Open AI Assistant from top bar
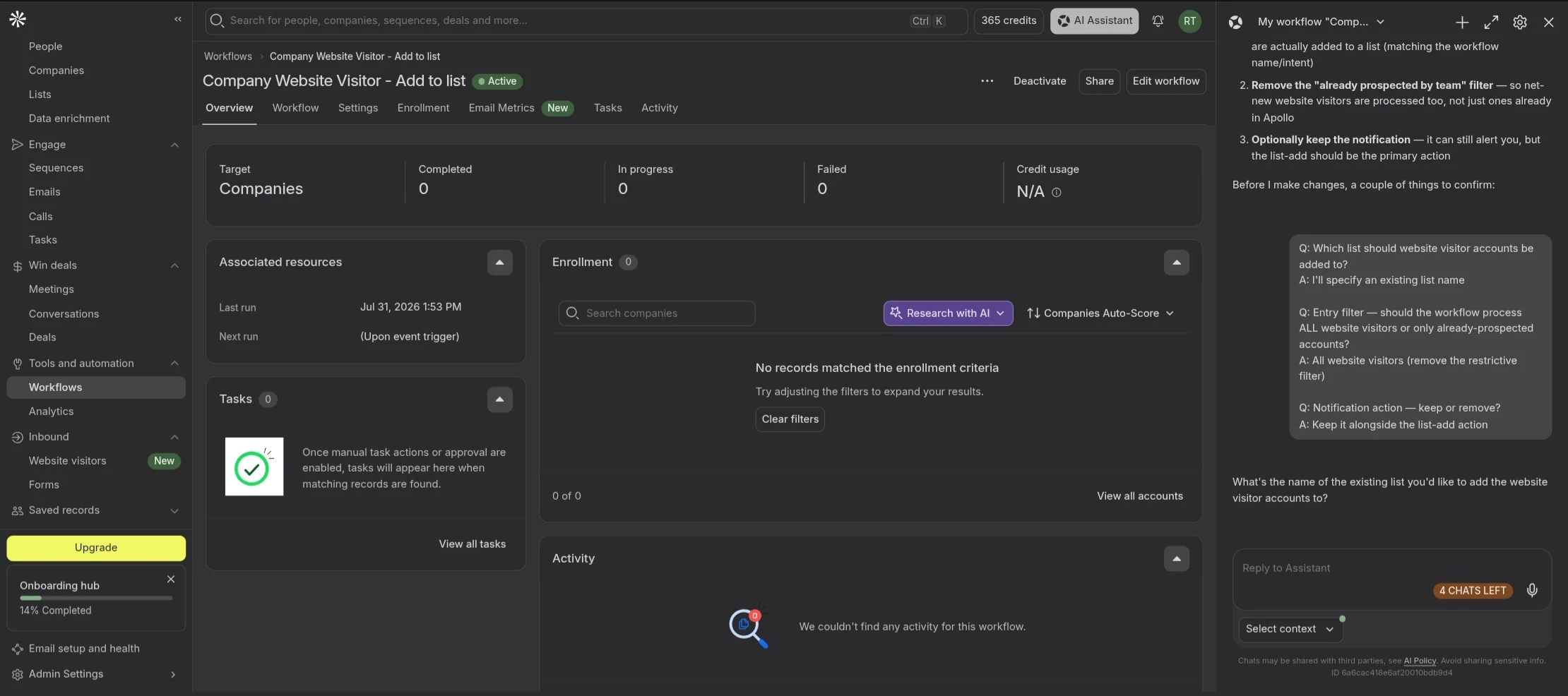Screen dimensions: 1568x696 pos(1094,21)
